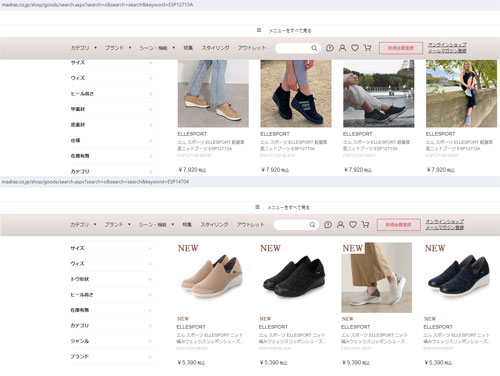This screenshot has height=376, width=500.
Task: Open the beige wedge slip-on shoe image
Action: pos(212,277)
